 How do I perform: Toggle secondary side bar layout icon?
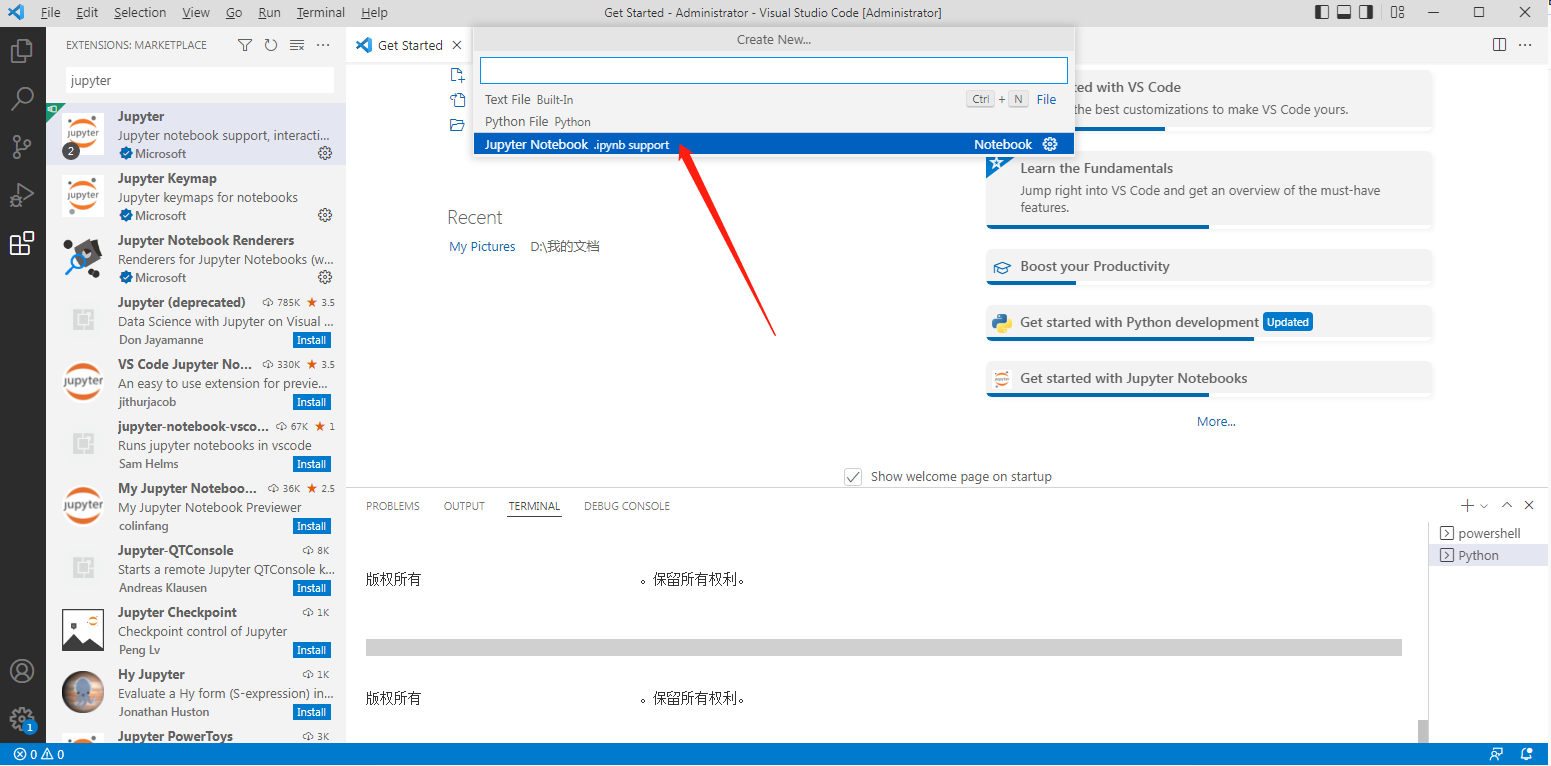click(1368, 13)
